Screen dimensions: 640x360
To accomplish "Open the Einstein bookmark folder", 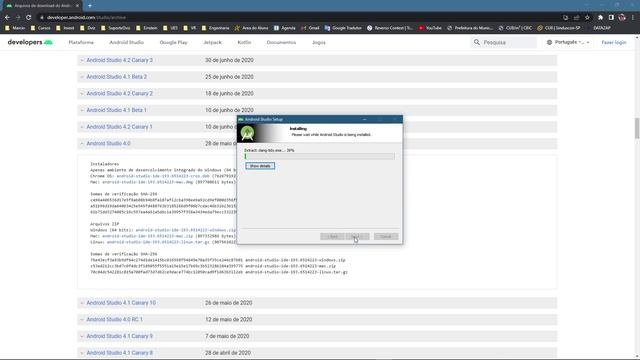I will 147,28.
